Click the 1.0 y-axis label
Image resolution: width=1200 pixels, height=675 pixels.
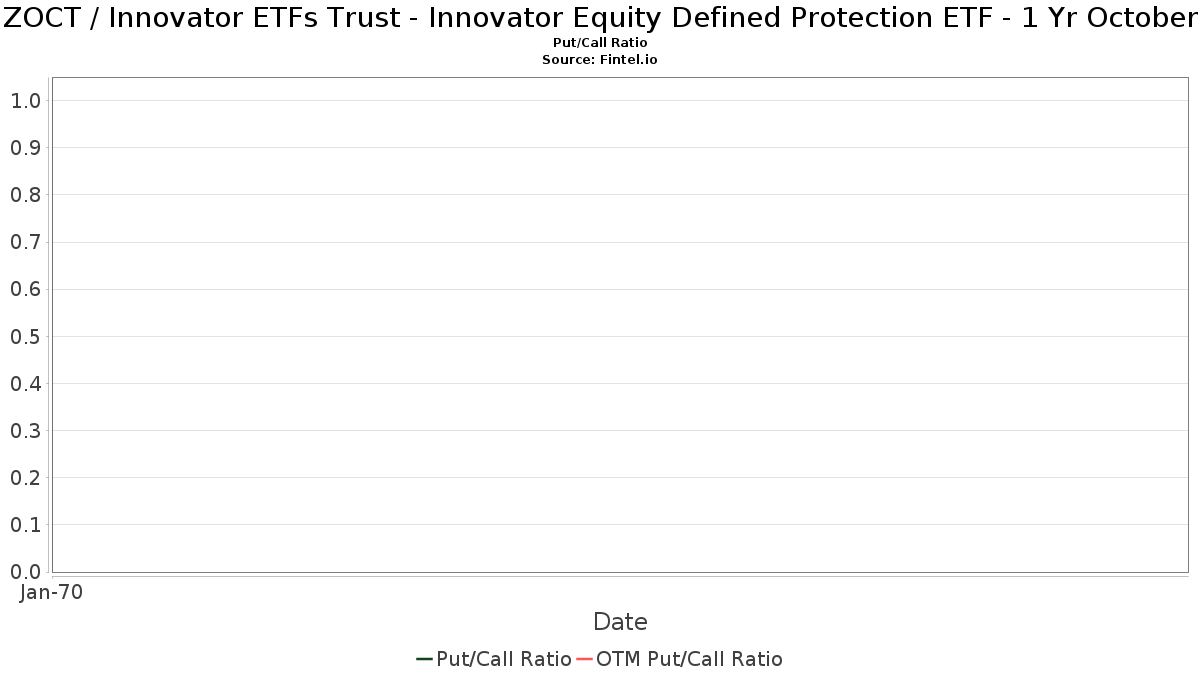26,100
